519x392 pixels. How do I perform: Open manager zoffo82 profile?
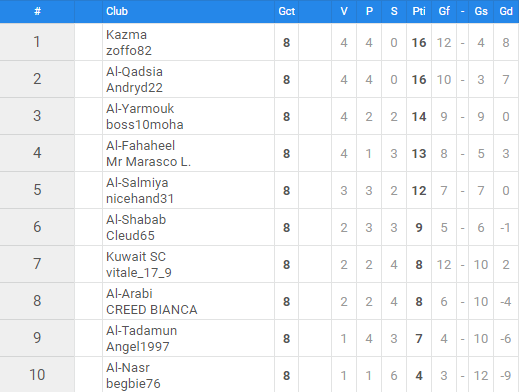coord(129,51)
